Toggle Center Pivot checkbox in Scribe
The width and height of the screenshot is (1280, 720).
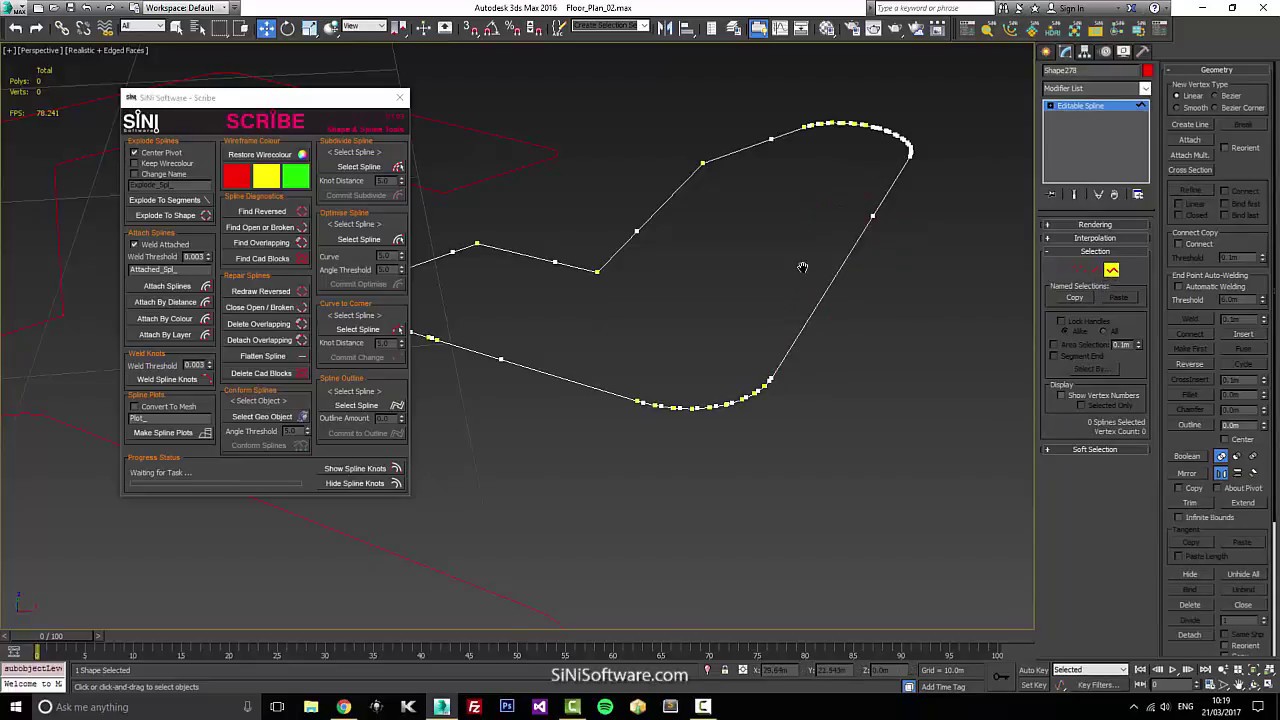pyautogui.click(x=134, y=153)
